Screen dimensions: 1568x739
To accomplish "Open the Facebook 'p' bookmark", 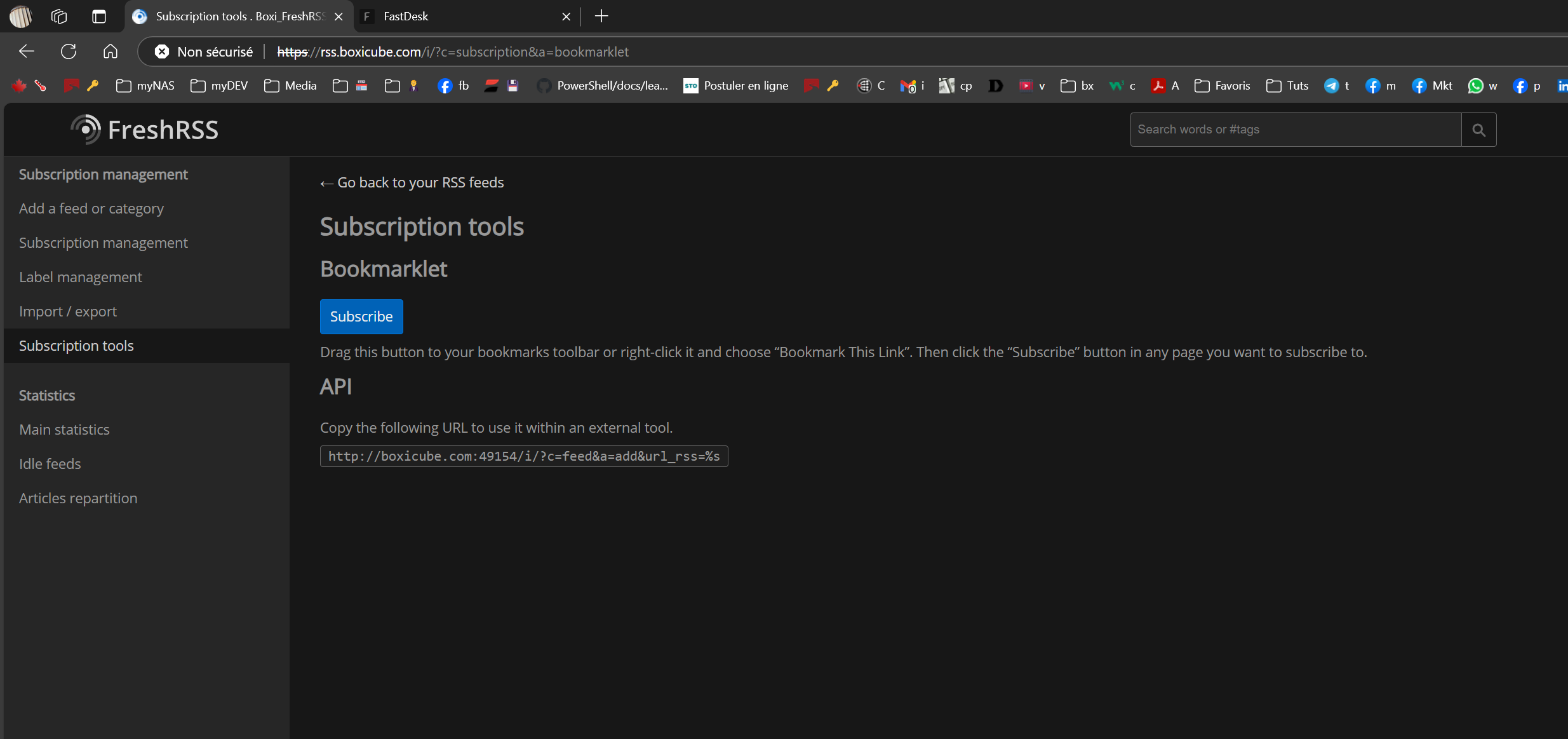I will click(x=1527, y=86).
